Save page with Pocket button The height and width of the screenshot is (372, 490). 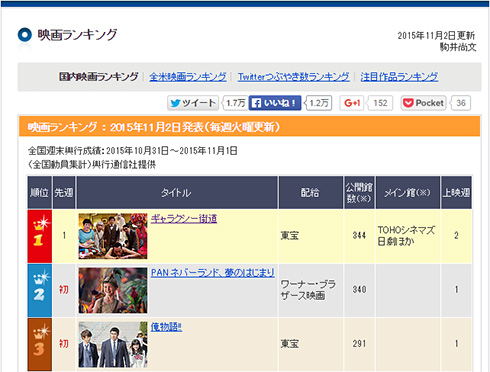tap(424, 103)
